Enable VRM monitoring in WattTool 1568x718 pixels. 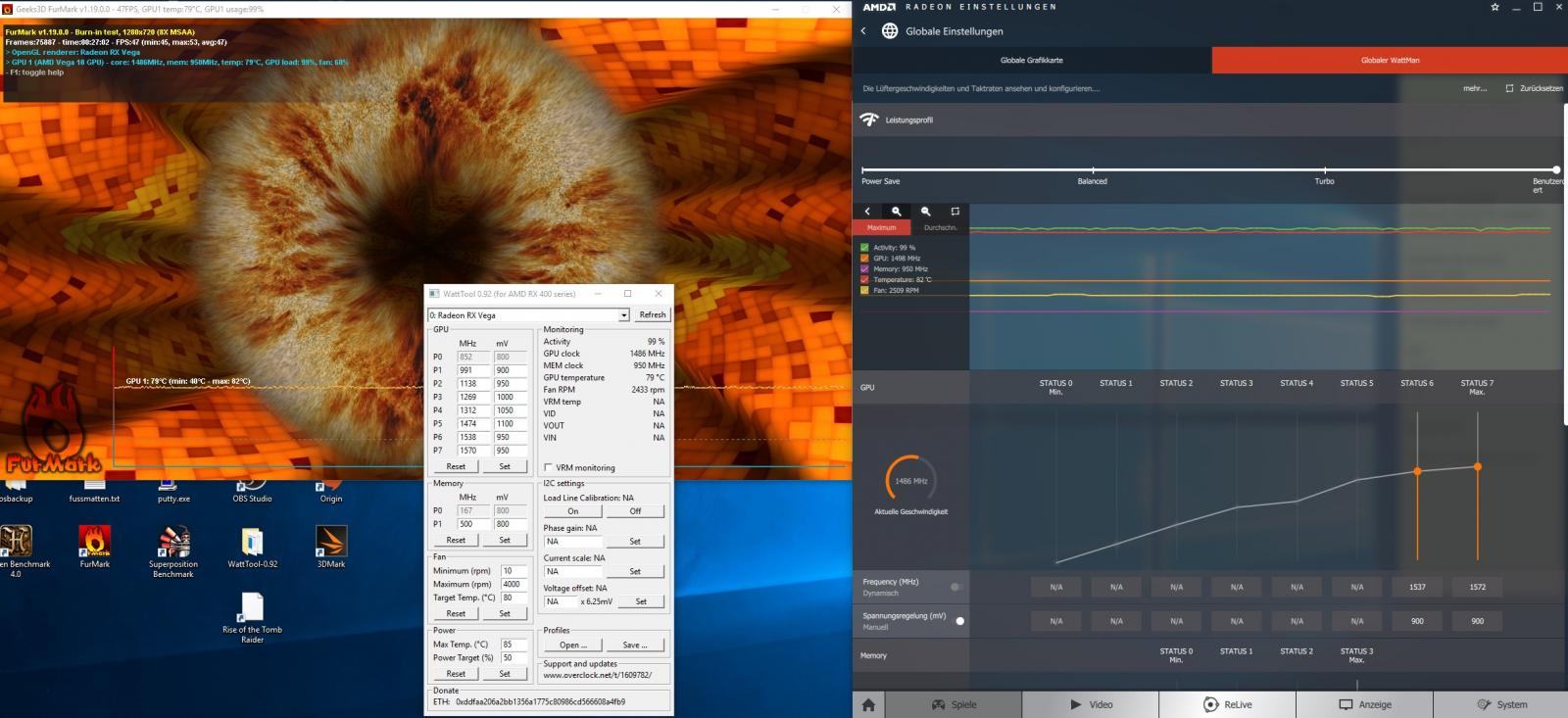point(548,467)
